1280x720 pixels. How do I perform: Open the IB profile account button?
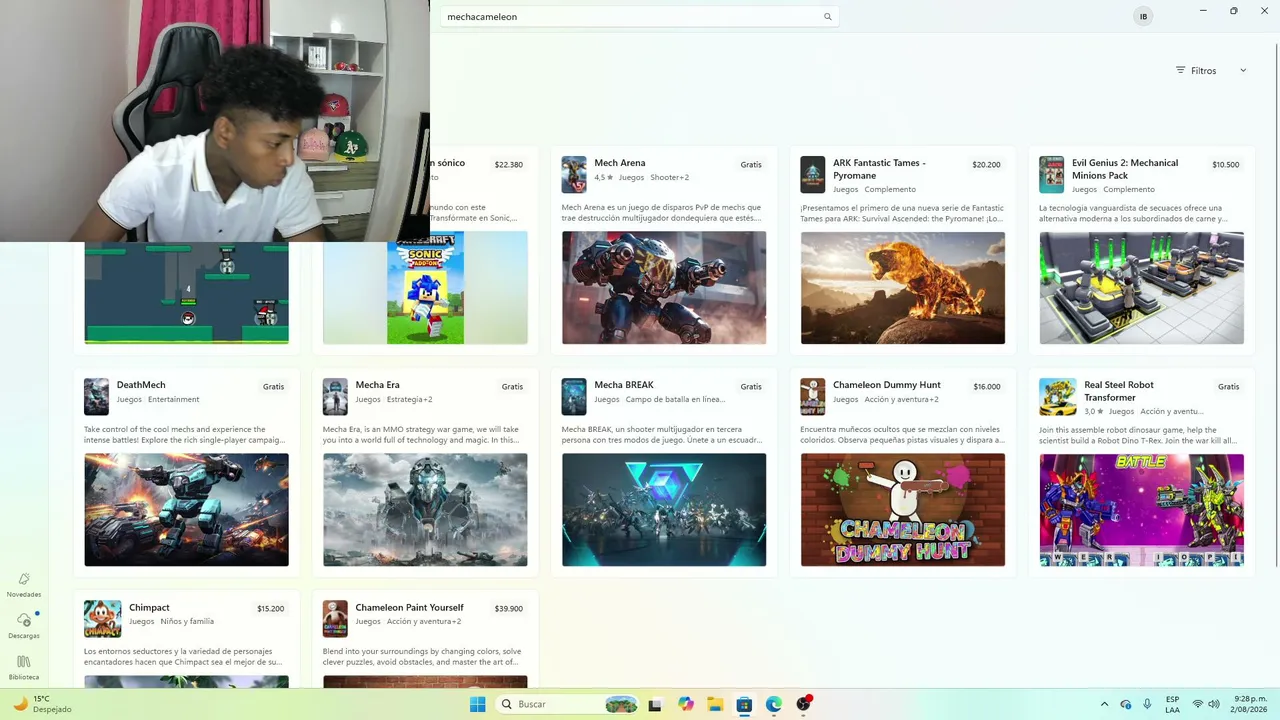tap(1144, 16)
